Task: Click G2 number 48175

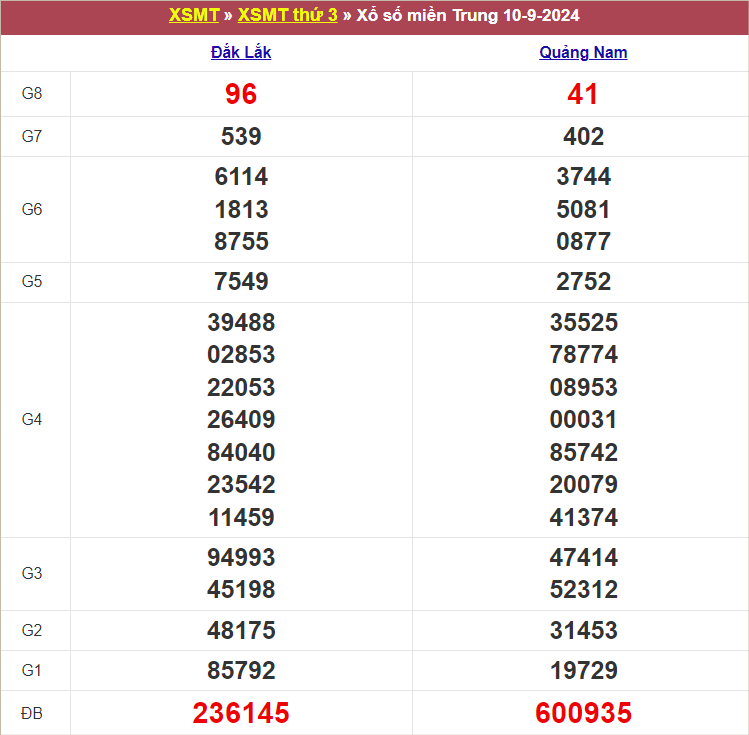Action: (241, 630)
